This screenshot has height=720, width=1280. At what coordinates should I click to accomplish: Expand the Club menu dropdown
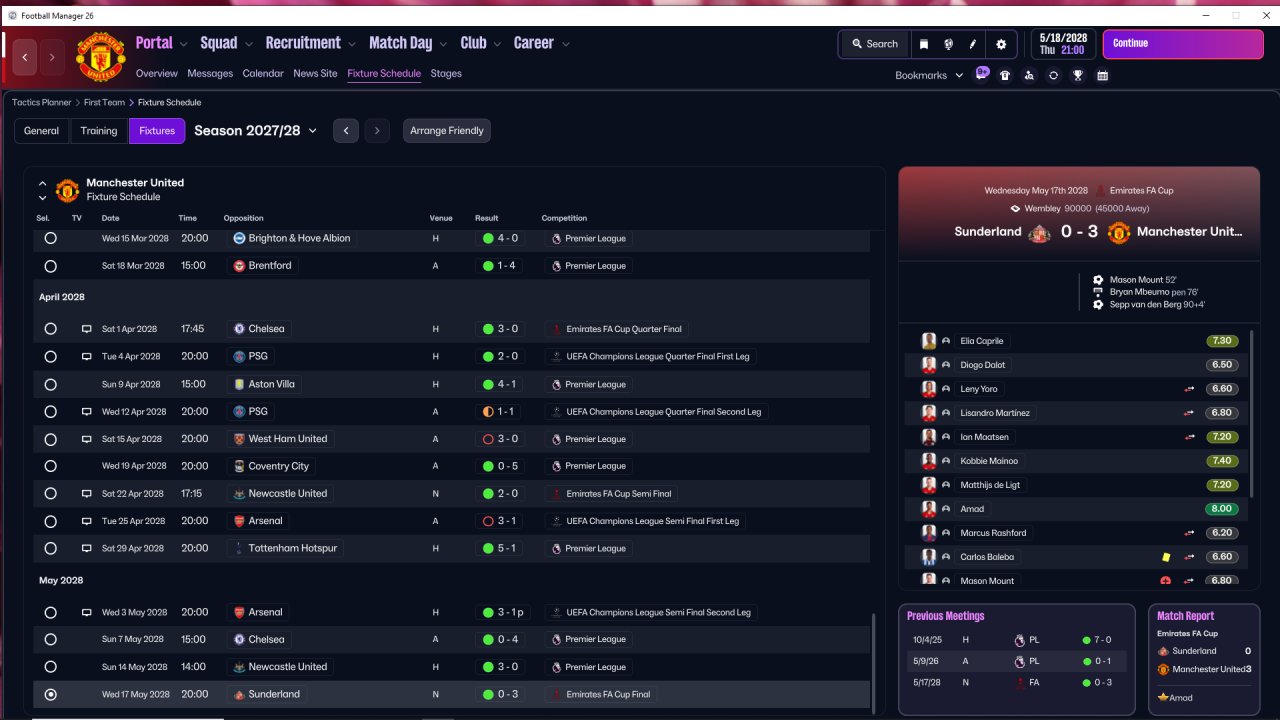[497, 44]
